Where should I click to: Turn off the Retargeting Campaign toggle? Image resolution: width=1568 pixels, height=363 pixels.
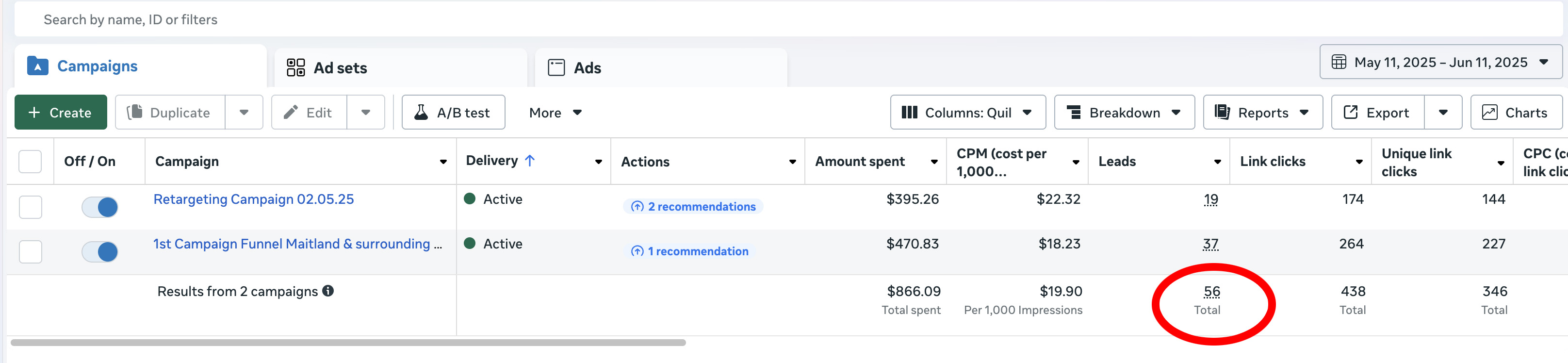pos(100,207)
